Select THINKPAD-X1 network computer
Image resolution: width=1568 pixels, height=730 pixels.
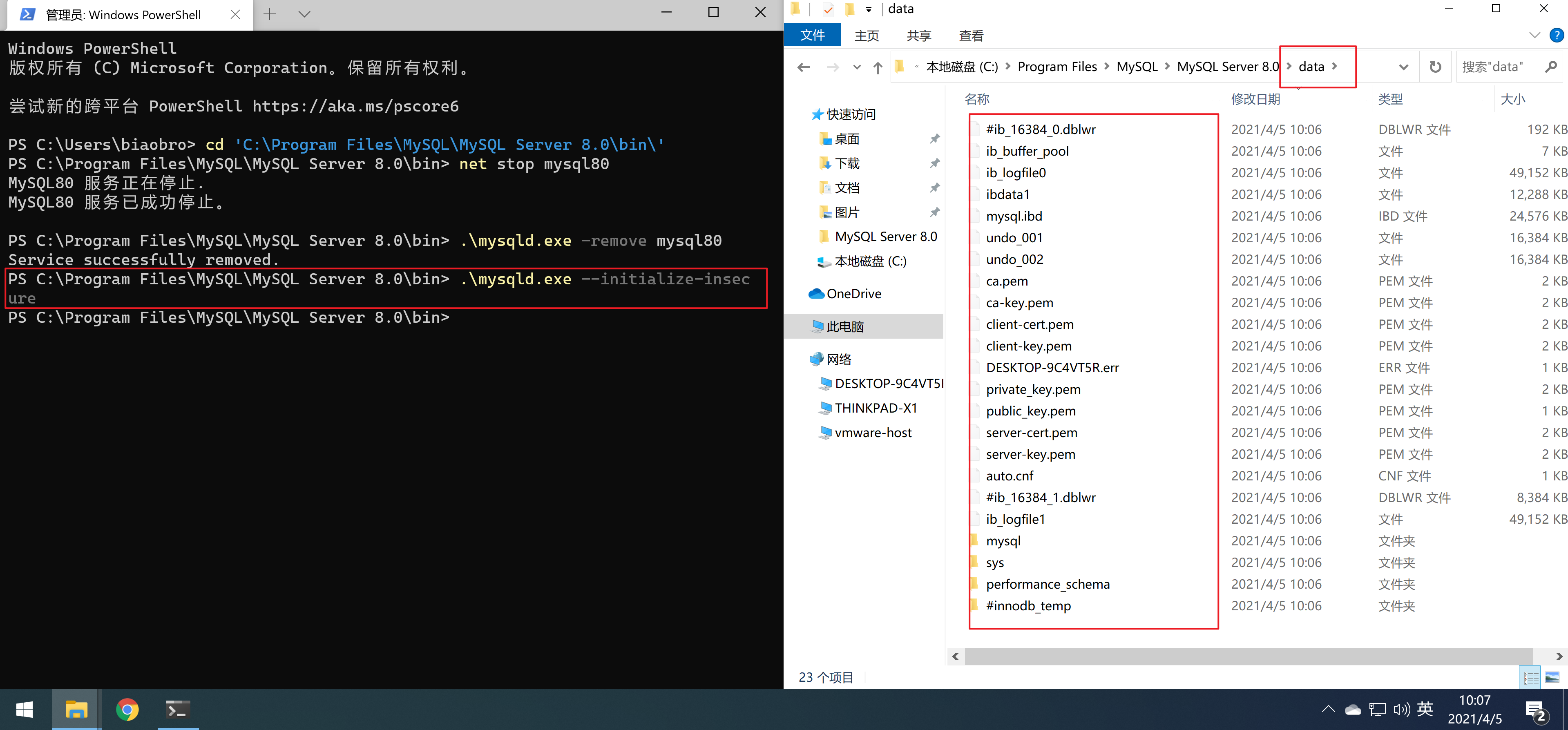pos(875,408)
